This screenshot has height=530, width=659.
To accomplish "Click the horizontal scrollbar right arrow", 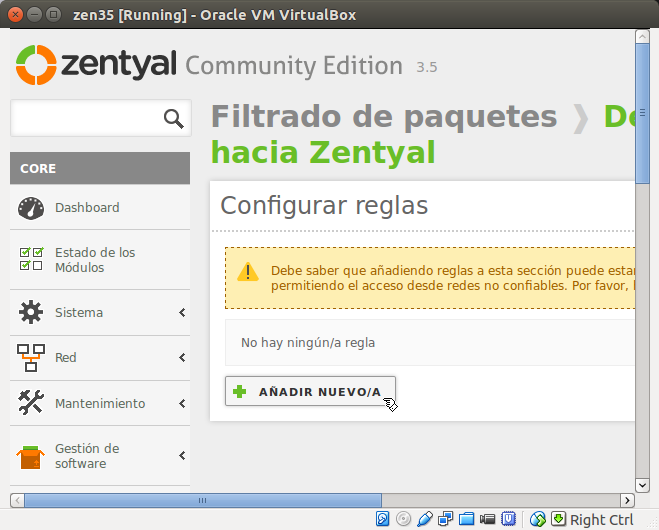I will point(627,500).
